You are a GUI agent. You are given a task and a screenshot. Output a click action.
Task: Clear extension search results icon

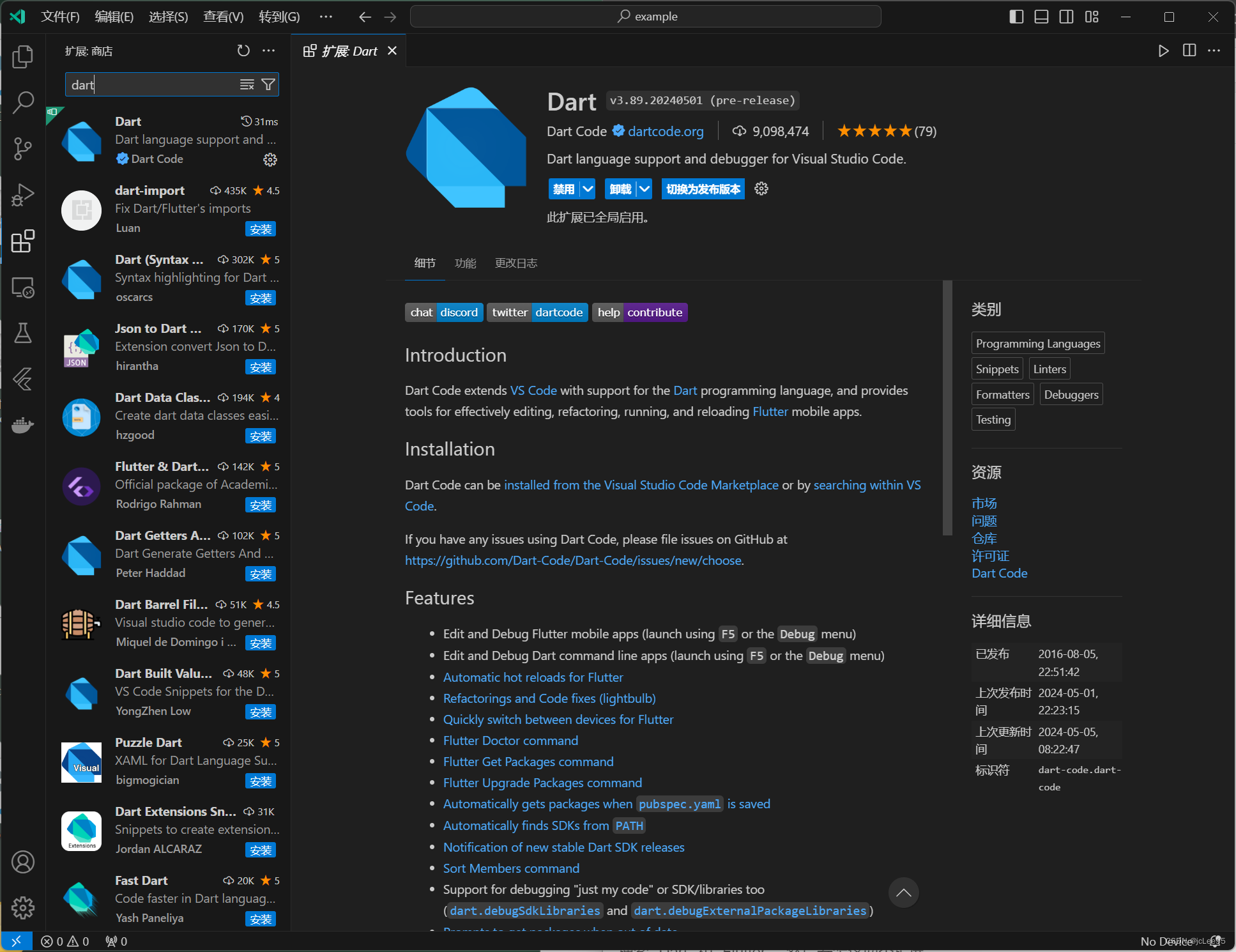(x=247, y=84)
